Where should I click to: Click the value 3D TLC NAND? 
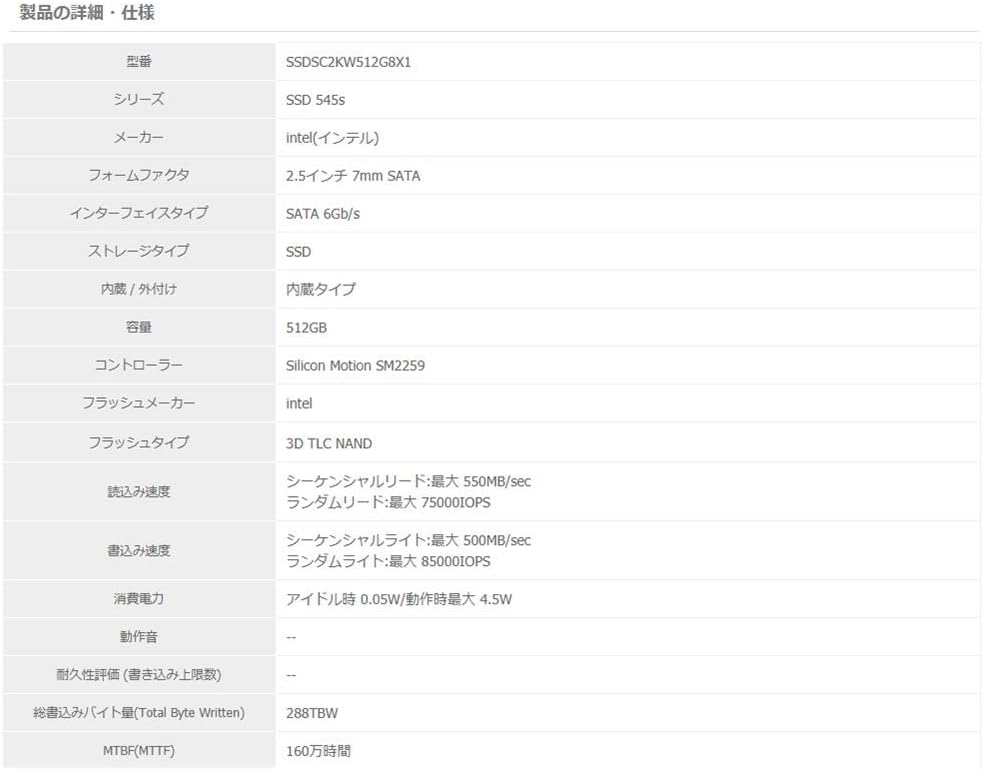point(329,443)
